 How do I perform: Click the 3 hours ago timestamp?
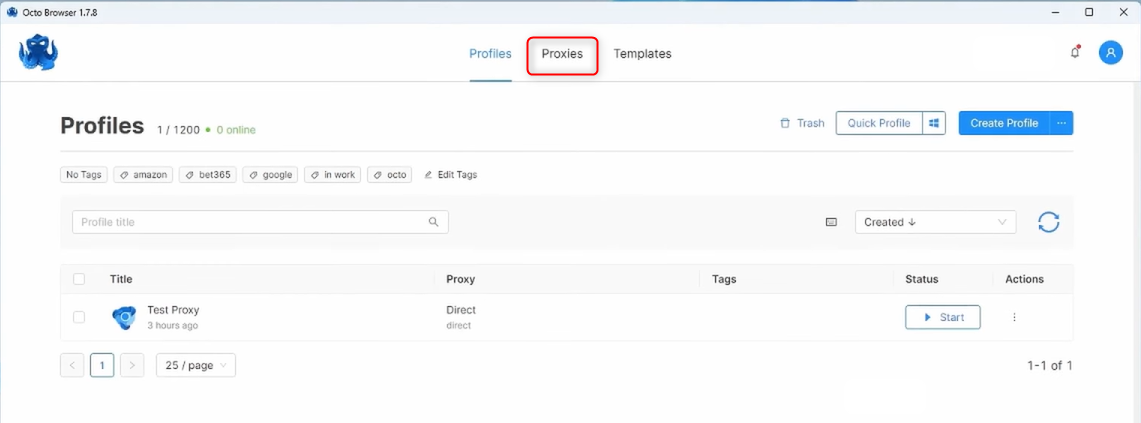click(172, 325)
